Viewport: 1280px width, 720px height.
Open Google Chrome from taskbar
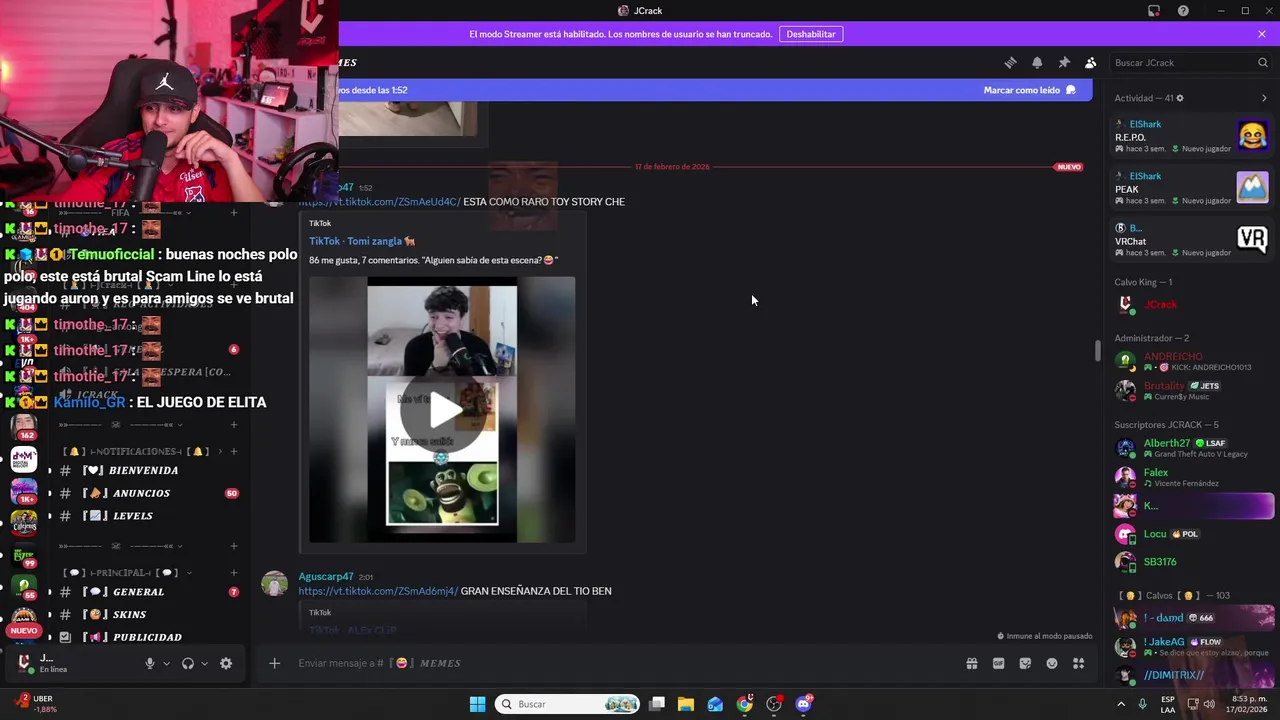pos(745,704)
